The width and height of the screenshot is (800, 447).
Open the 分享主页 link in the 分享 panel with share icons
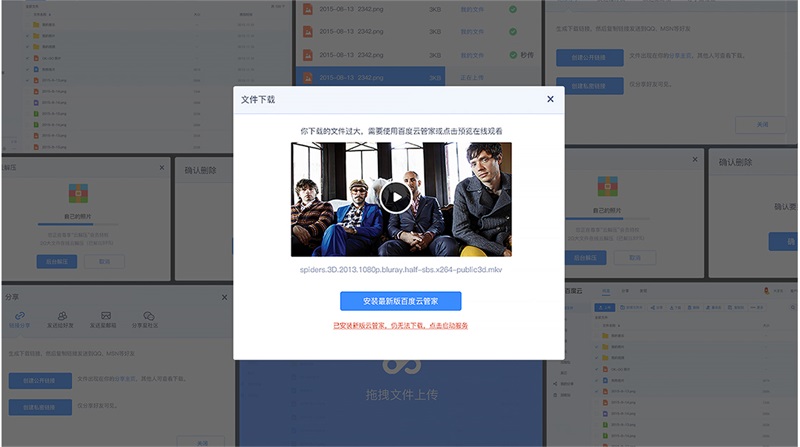[x=125, y=379]
